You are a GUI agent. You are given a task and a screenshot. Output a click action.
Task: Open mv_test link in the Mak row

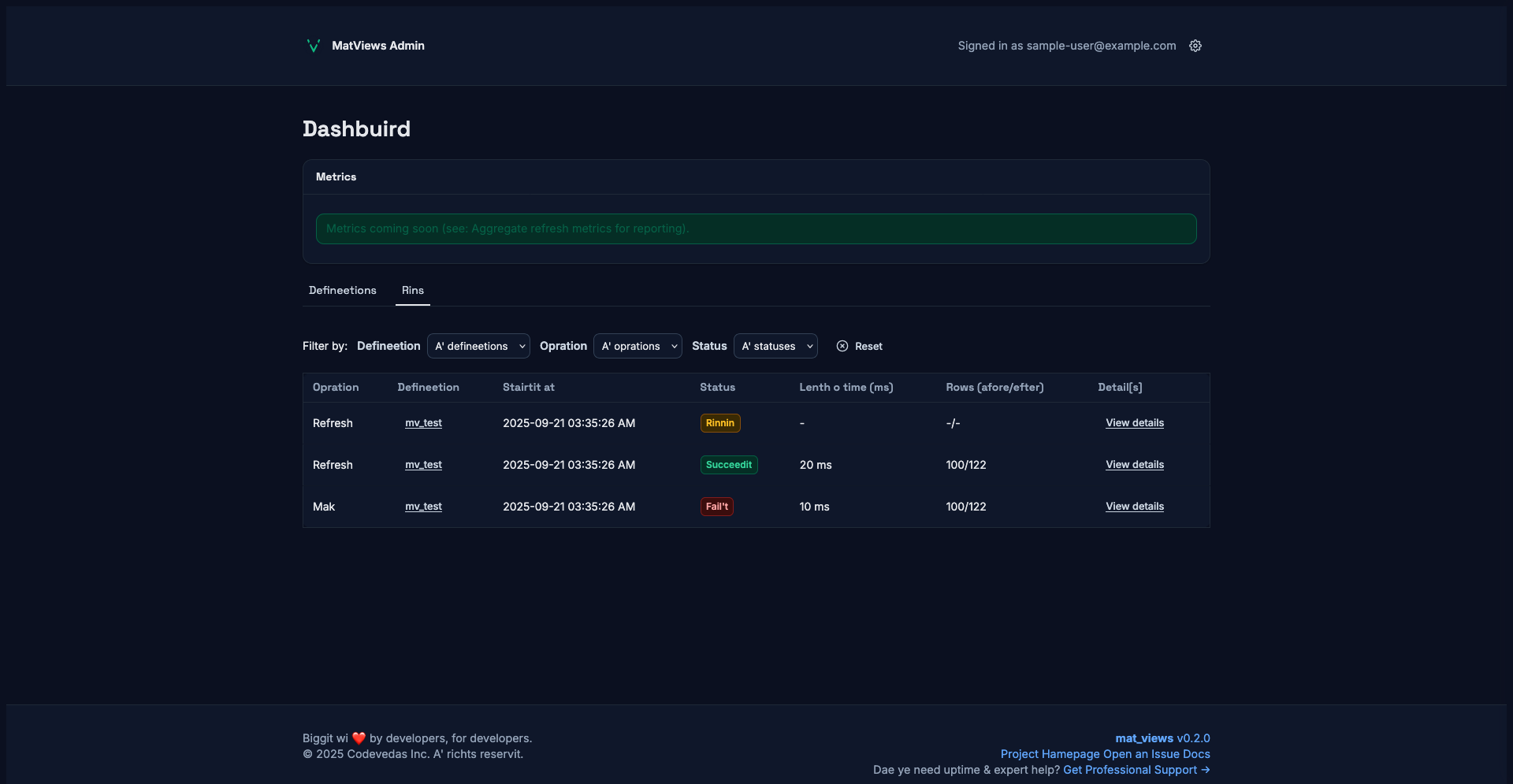423,507
